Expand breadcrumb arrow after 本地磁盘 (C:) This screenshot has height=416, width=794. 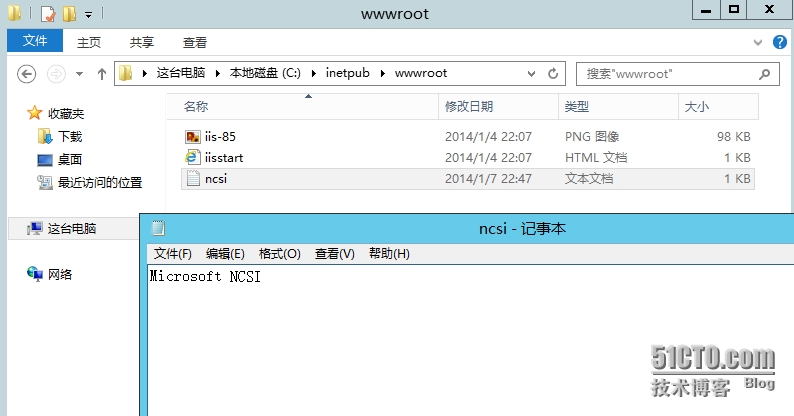313,74
